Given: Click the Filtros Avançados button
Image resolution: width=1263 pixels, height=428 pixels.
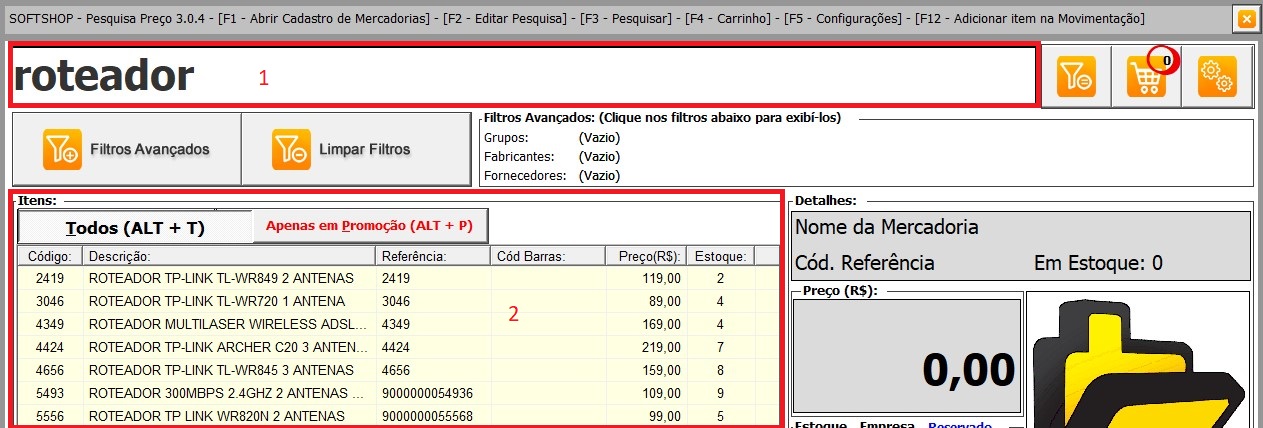Looking at the screenshot, I should 126,150.
